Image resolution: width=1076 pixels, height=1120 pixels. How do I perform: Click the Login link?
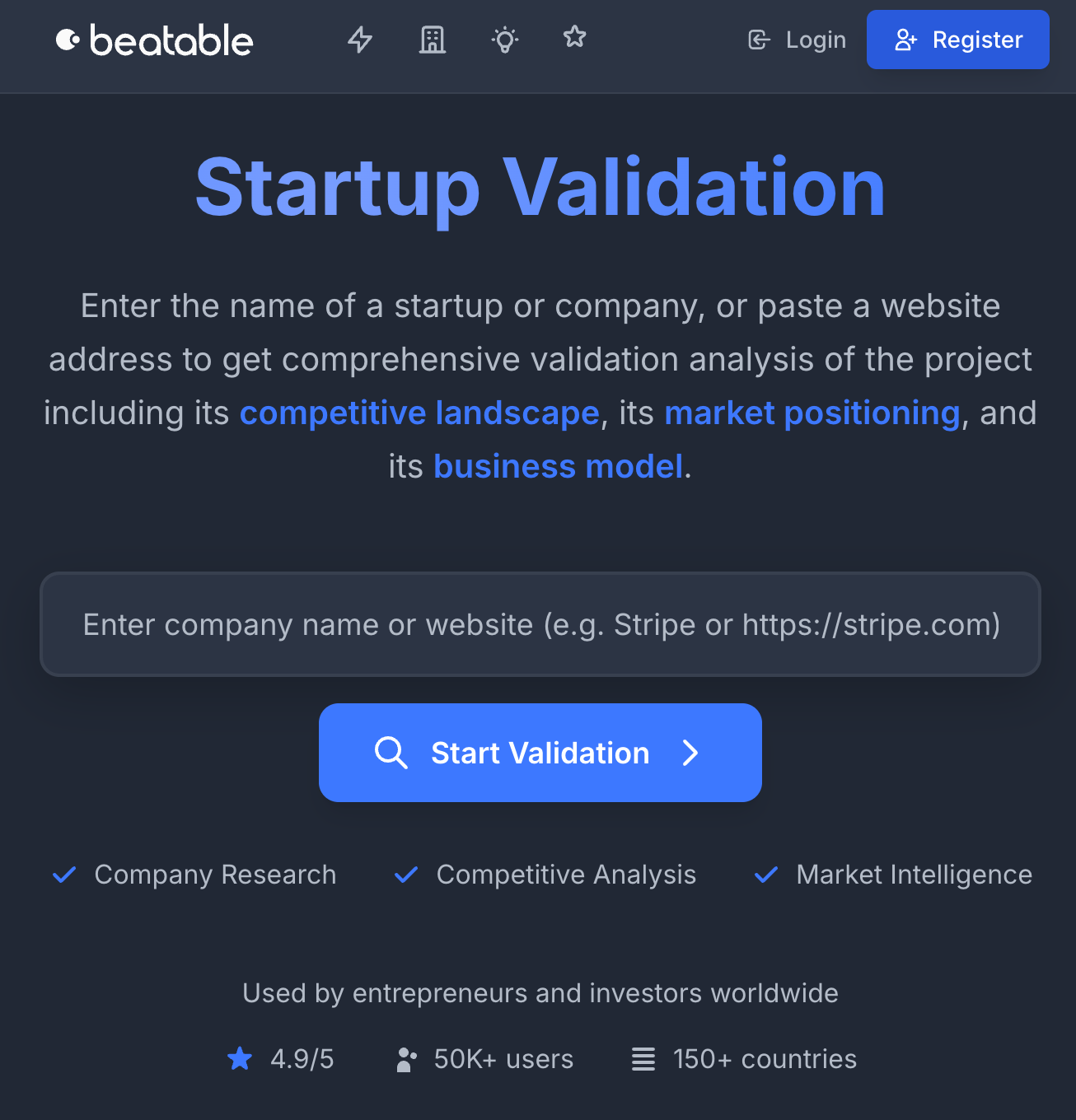(x=798, y=40)
